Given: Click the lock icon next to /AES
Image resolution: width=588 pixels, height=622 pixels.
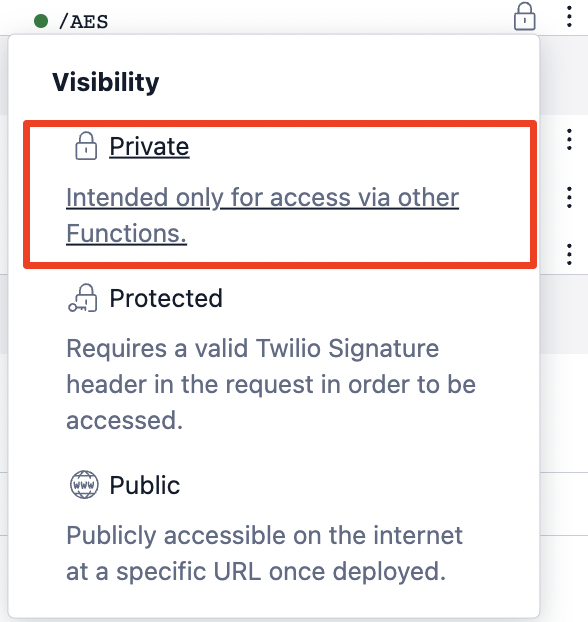Looking at the screenshot, I should pos(525,17).
